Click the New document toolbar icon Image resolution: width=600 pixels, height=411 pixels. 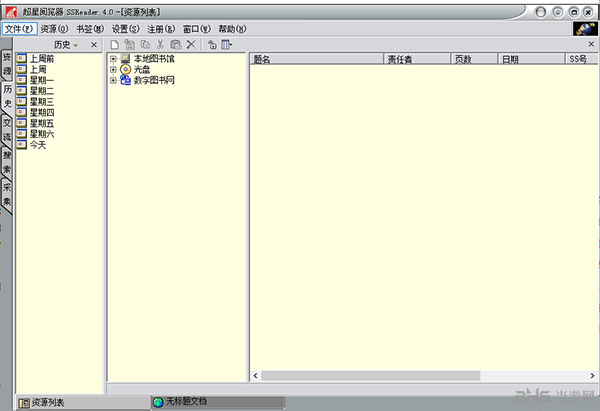click(115, 46)
